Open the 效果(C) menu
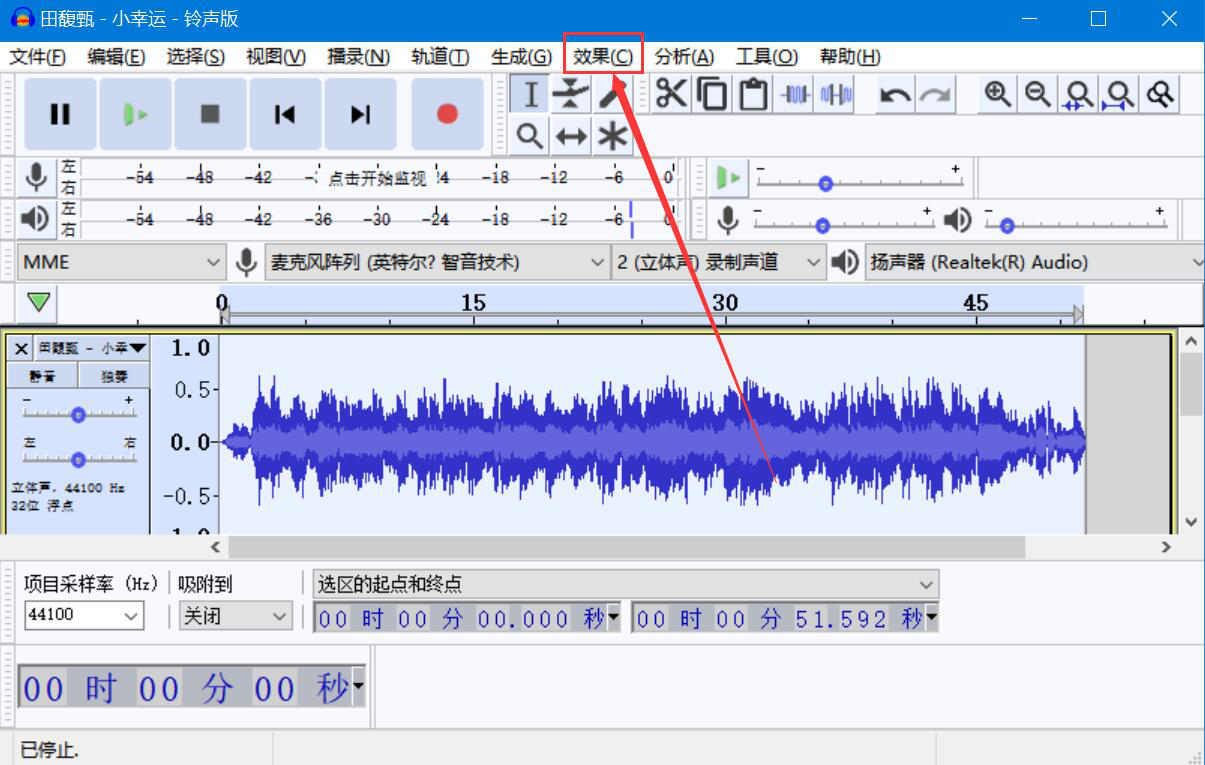Viewport: 1205px width, 765px height. (602, 57)
